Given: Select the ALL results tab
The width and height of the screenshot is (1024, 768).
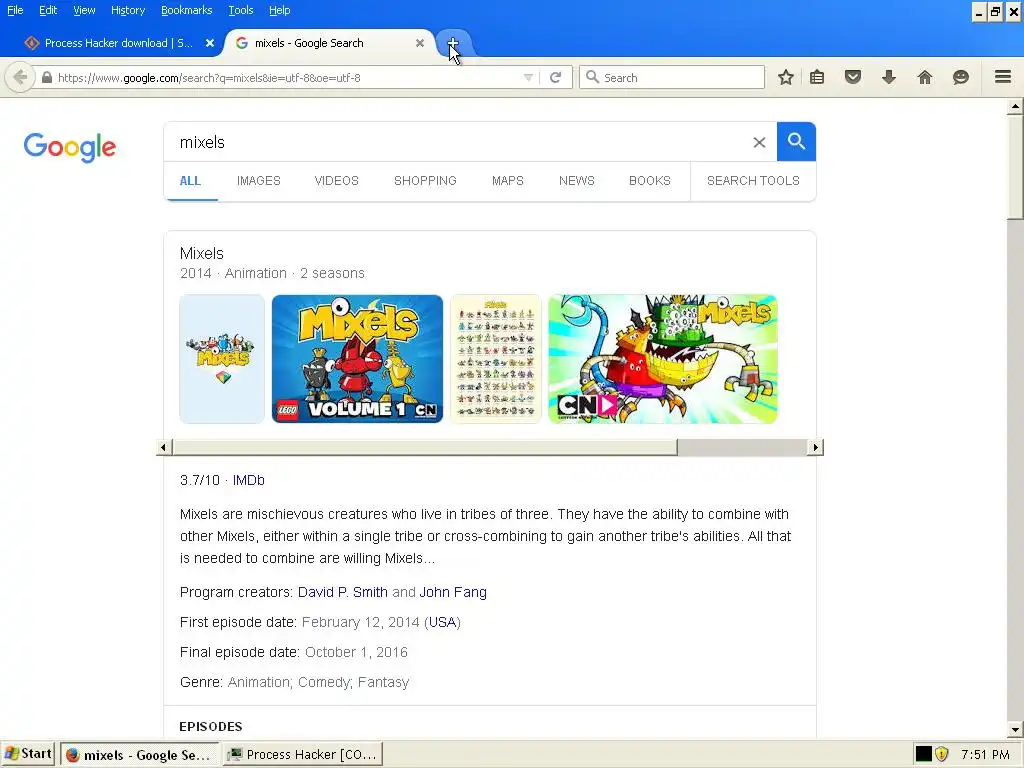Looking at the screenshot, I should tap(190, 181).
